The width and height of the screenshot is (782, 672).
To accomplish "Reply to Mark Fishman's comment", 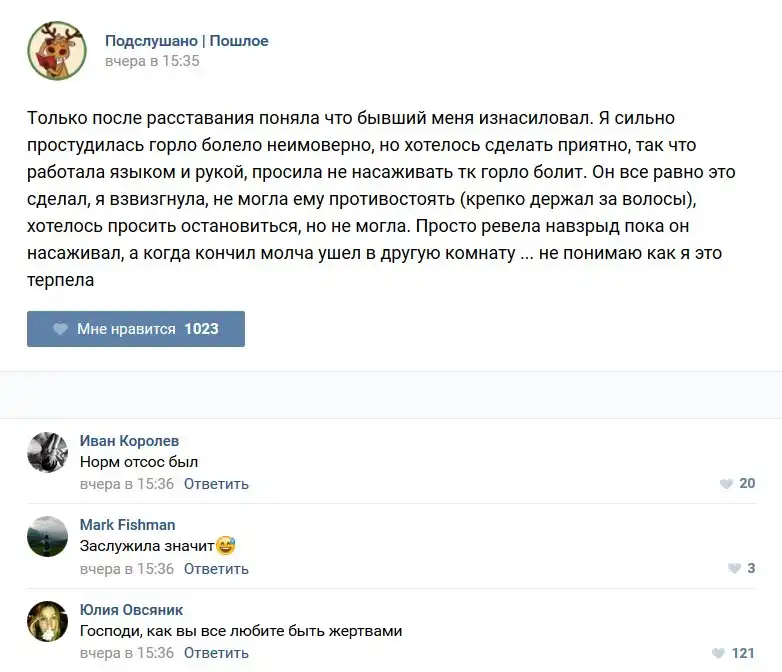I will point(216,569).
